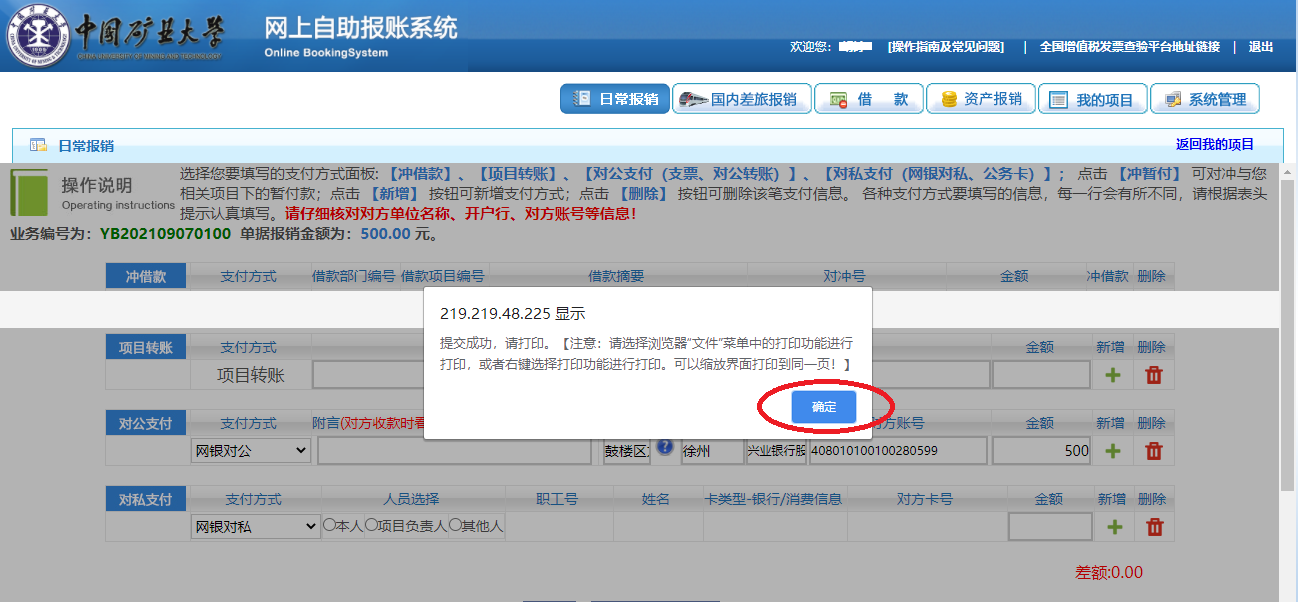
Task: Click red trash icon in 对公支付 row
Action: point(1153,451)
